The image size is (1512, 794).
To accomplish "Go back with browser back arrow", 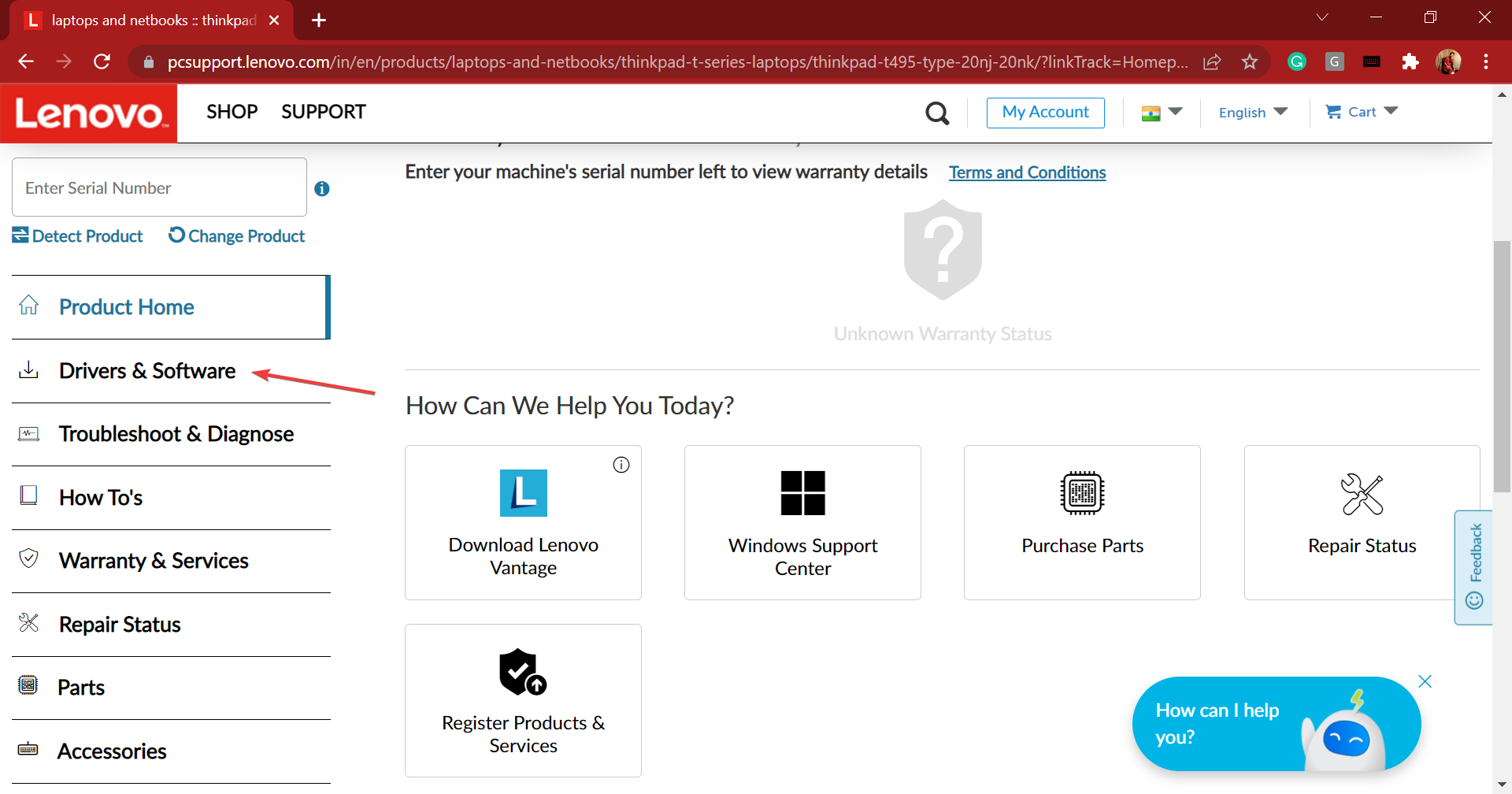I will click(26, 61).
